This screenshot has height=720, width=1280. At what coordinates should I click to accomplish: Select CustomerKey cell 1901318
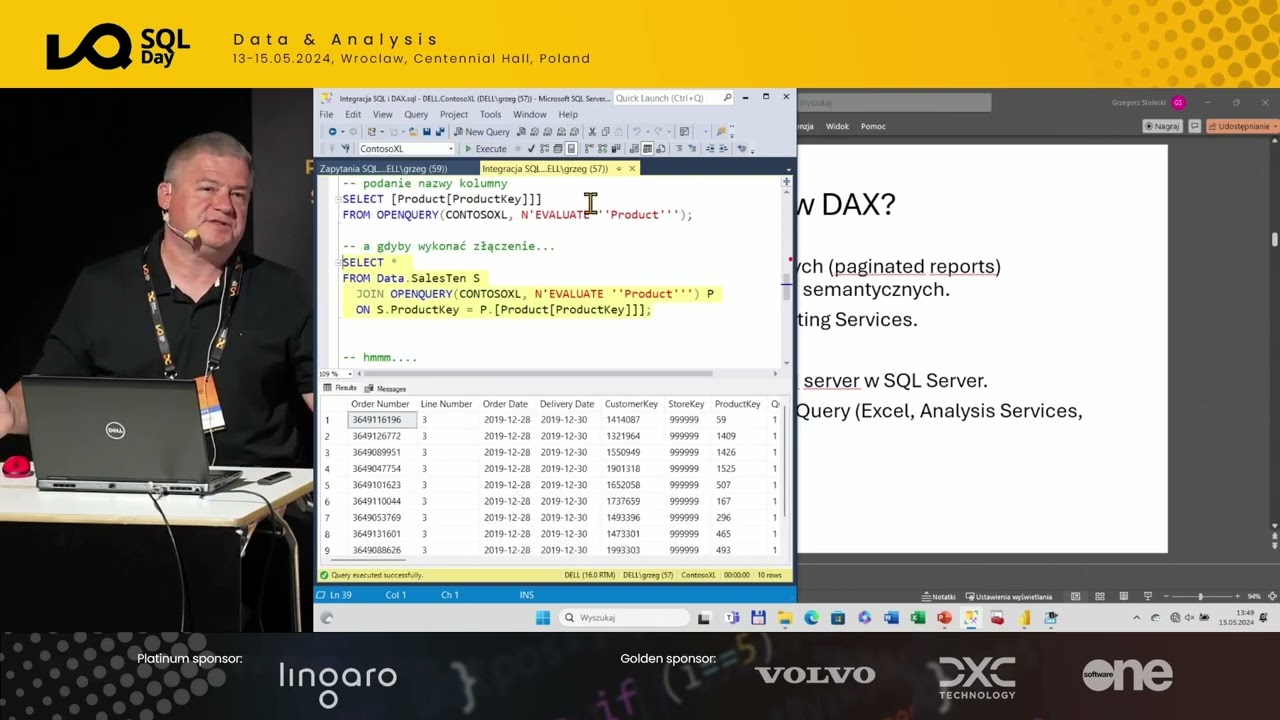(631, 469)
